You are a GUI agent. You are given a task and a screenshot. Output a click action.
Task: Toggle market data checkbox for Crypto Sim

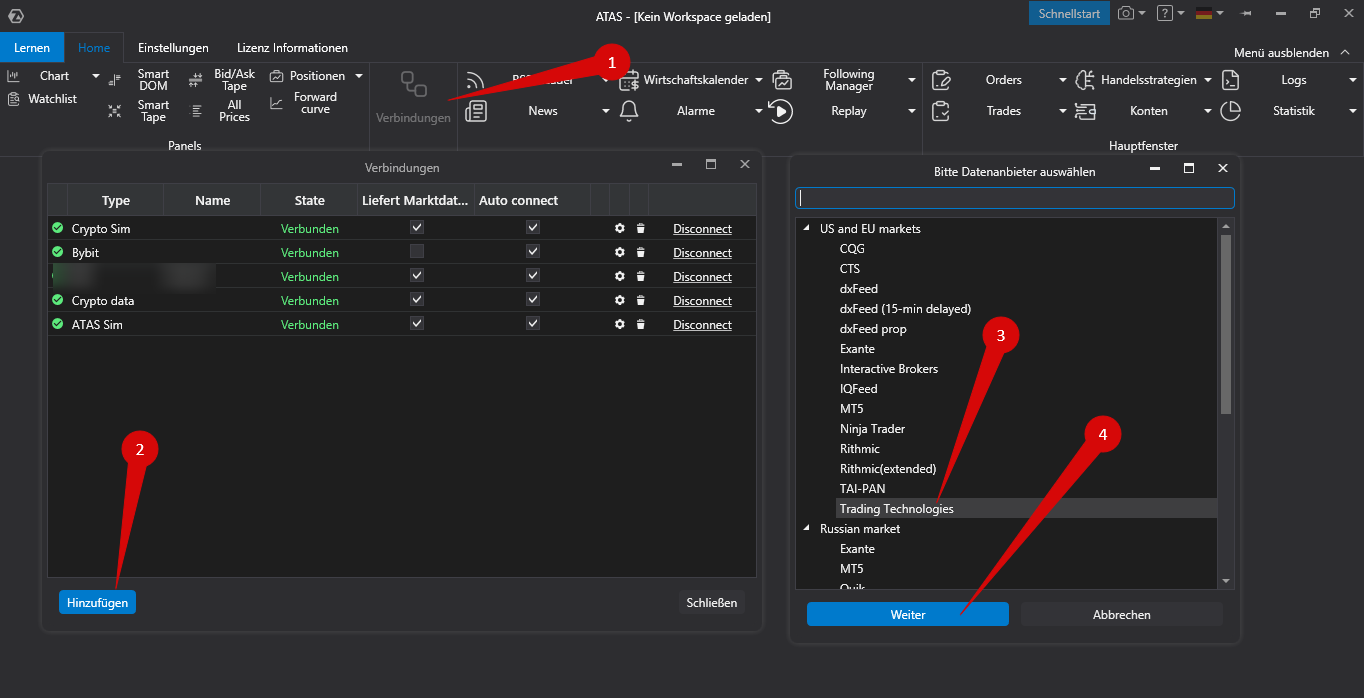click(x=417, y=228)
